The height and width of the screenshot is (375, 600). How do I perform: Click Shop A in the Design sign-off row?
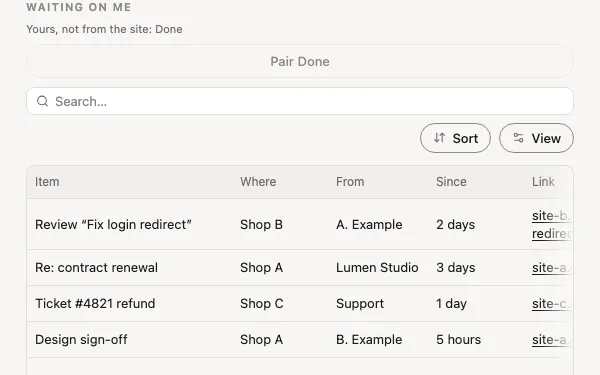(261, 340)
